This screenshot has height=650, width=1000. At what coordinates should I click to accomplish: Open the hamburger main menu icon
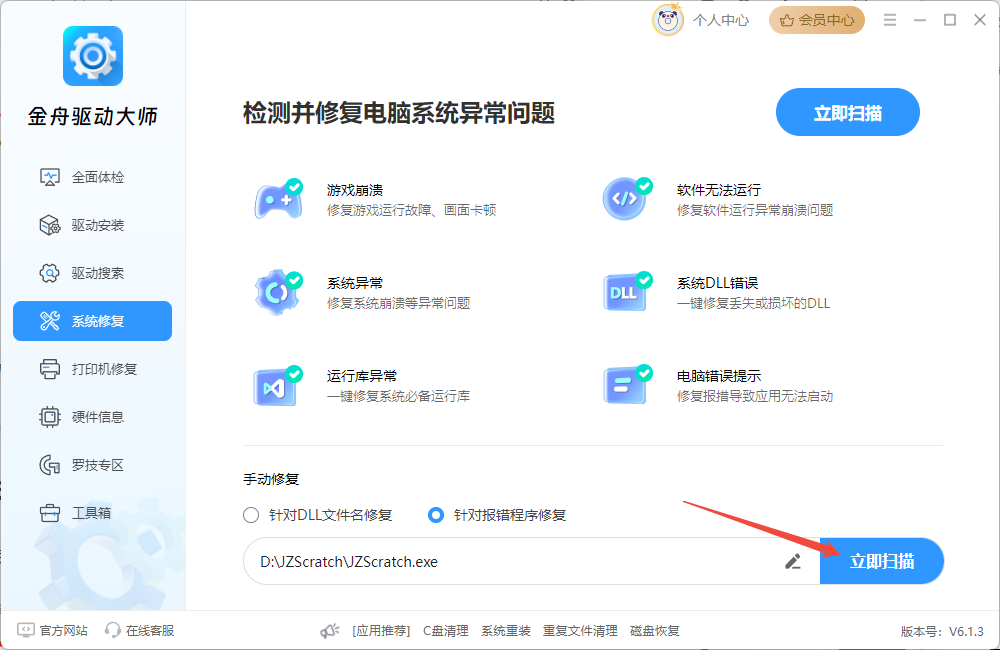click(x=890, y=20)
